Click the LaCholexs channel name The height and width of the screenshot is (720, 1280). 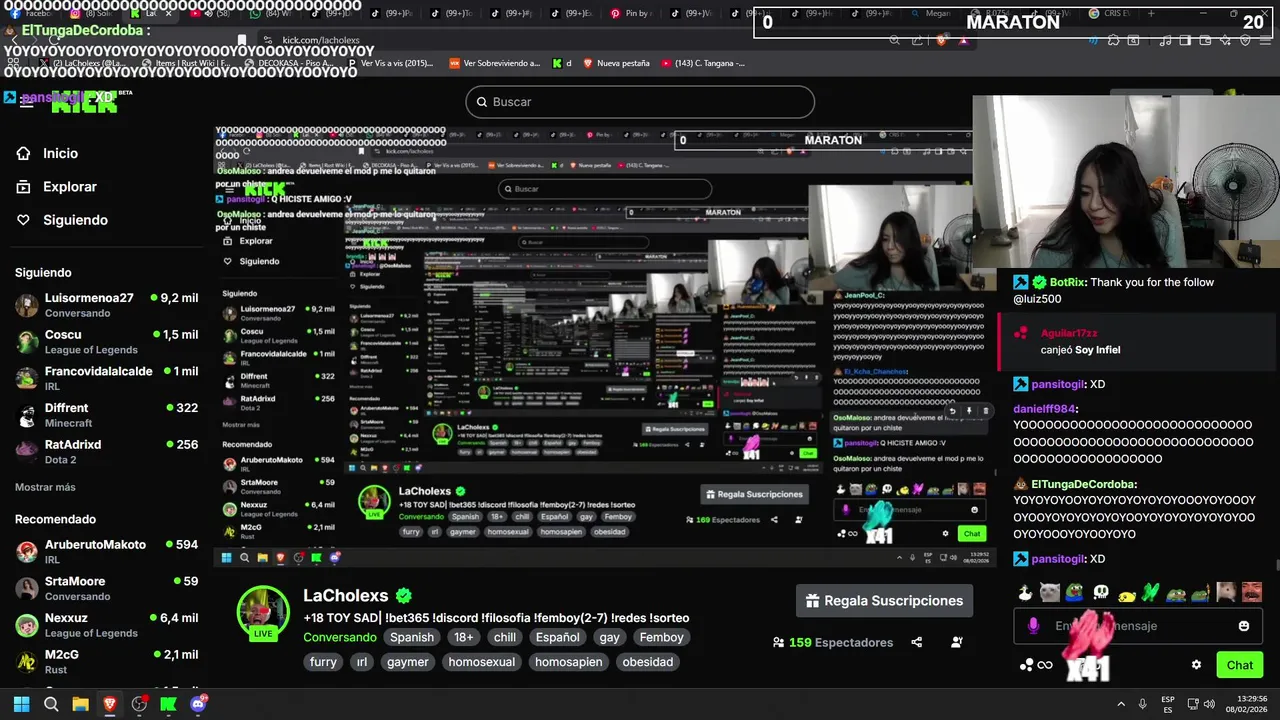pyautogui.click(x=346, y=596)
